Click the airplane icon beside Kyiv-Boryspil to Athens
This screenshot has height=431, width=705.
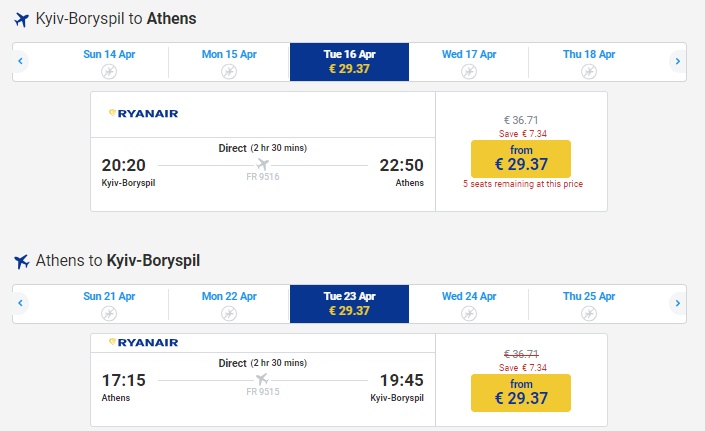tap(21, 19)
